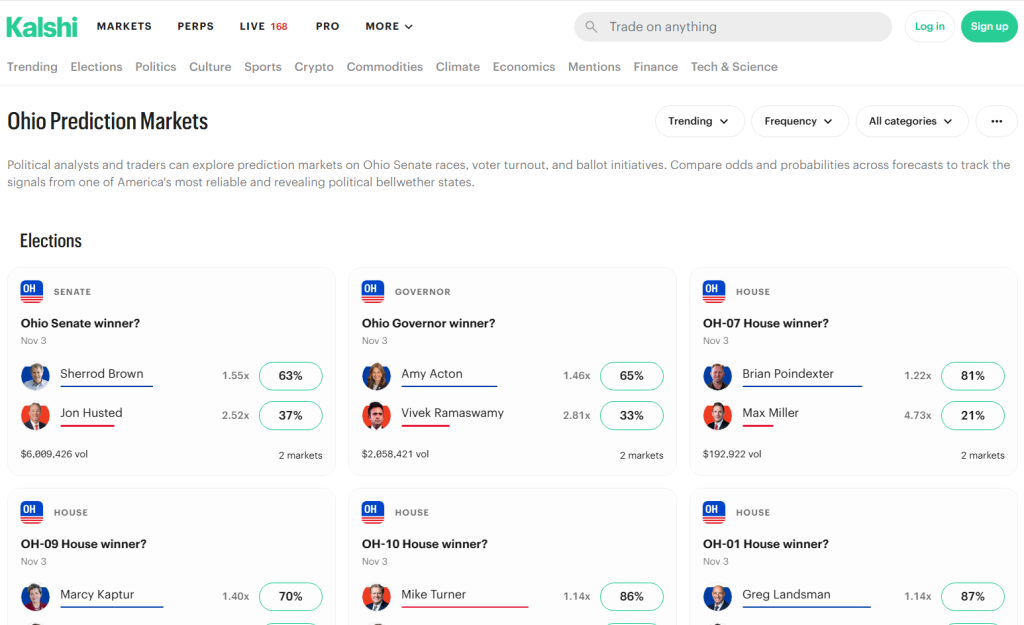
Task: Focus the Trade on anything search field
Action: pyautogui.click(x=733, y=27)
